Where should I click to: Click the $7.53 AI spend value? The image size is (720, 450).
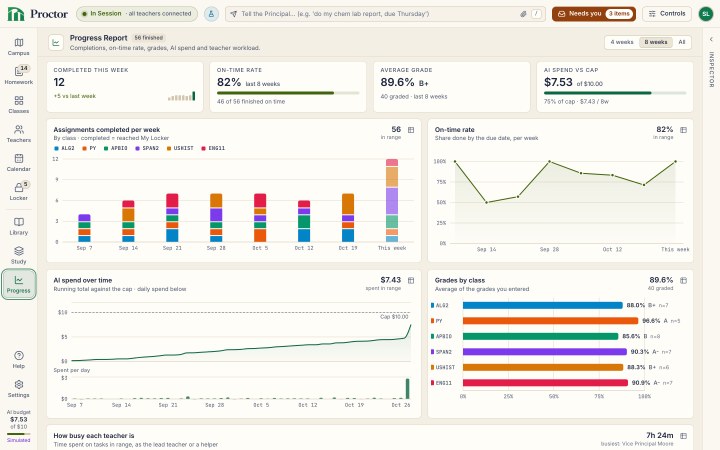(558, 82)
